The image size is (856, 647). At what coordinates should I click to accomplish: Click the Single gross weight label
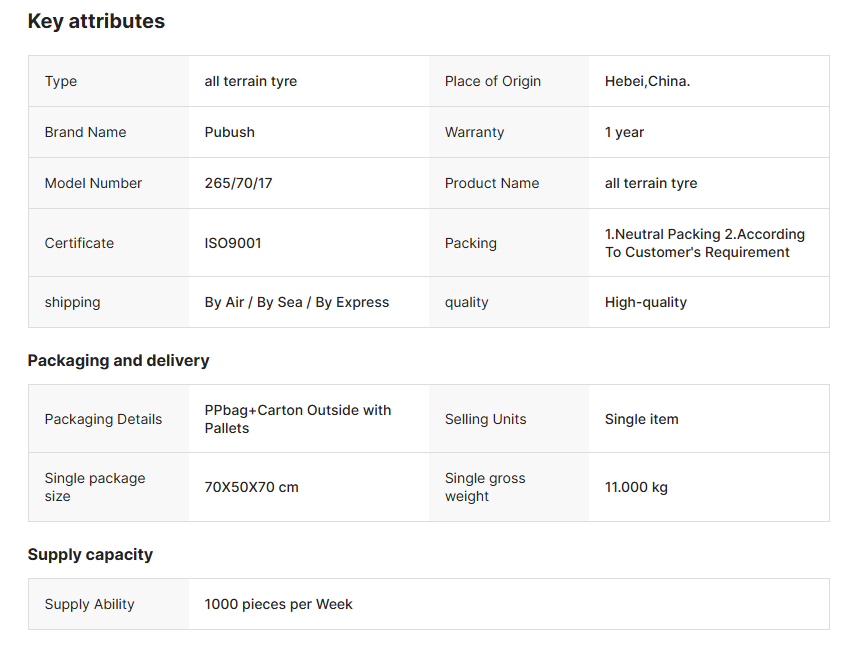[x=485, y=487]
